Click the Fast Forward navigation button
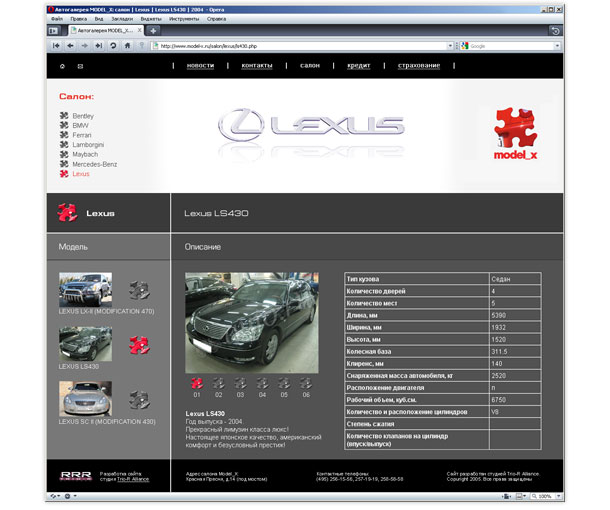 99,46
